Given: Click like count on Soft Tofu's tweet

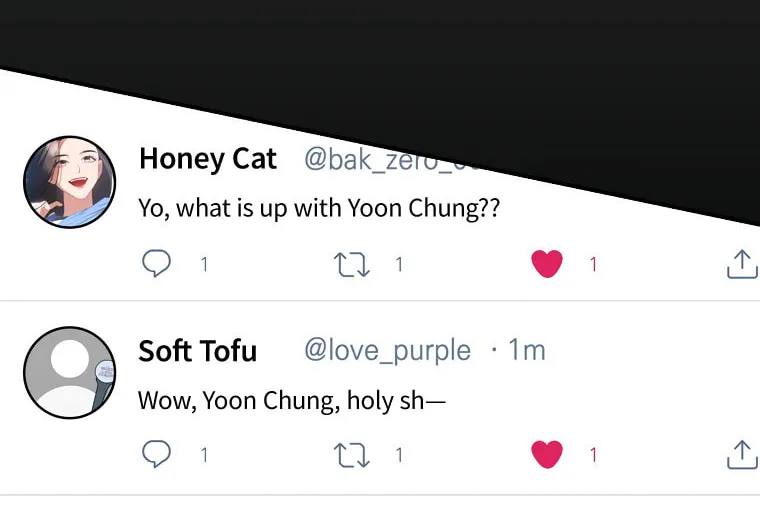Looking at the screenshot, I should point(593,456).
